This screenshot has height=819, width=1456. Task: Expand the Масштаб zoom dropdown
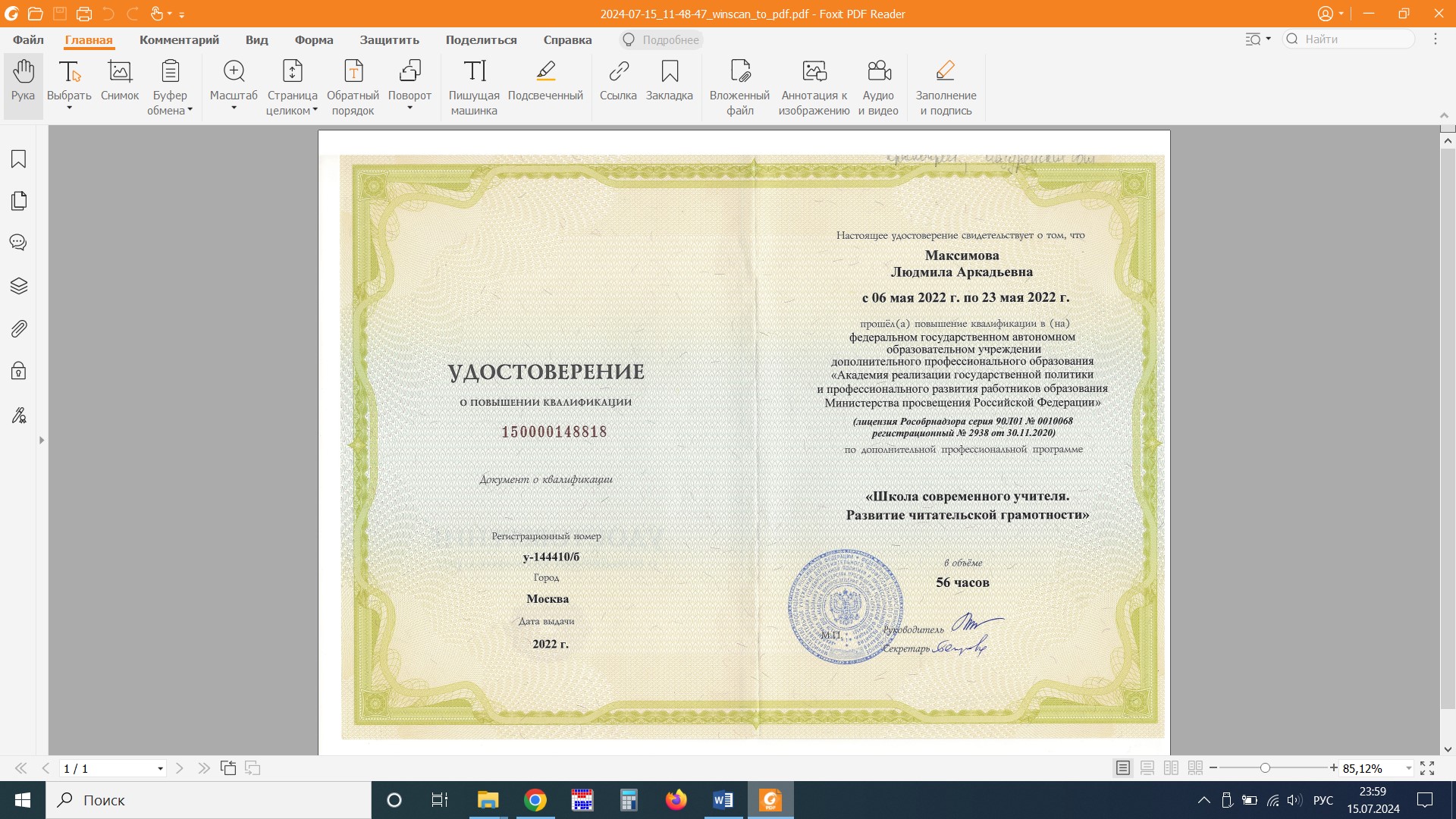(234, 108)
